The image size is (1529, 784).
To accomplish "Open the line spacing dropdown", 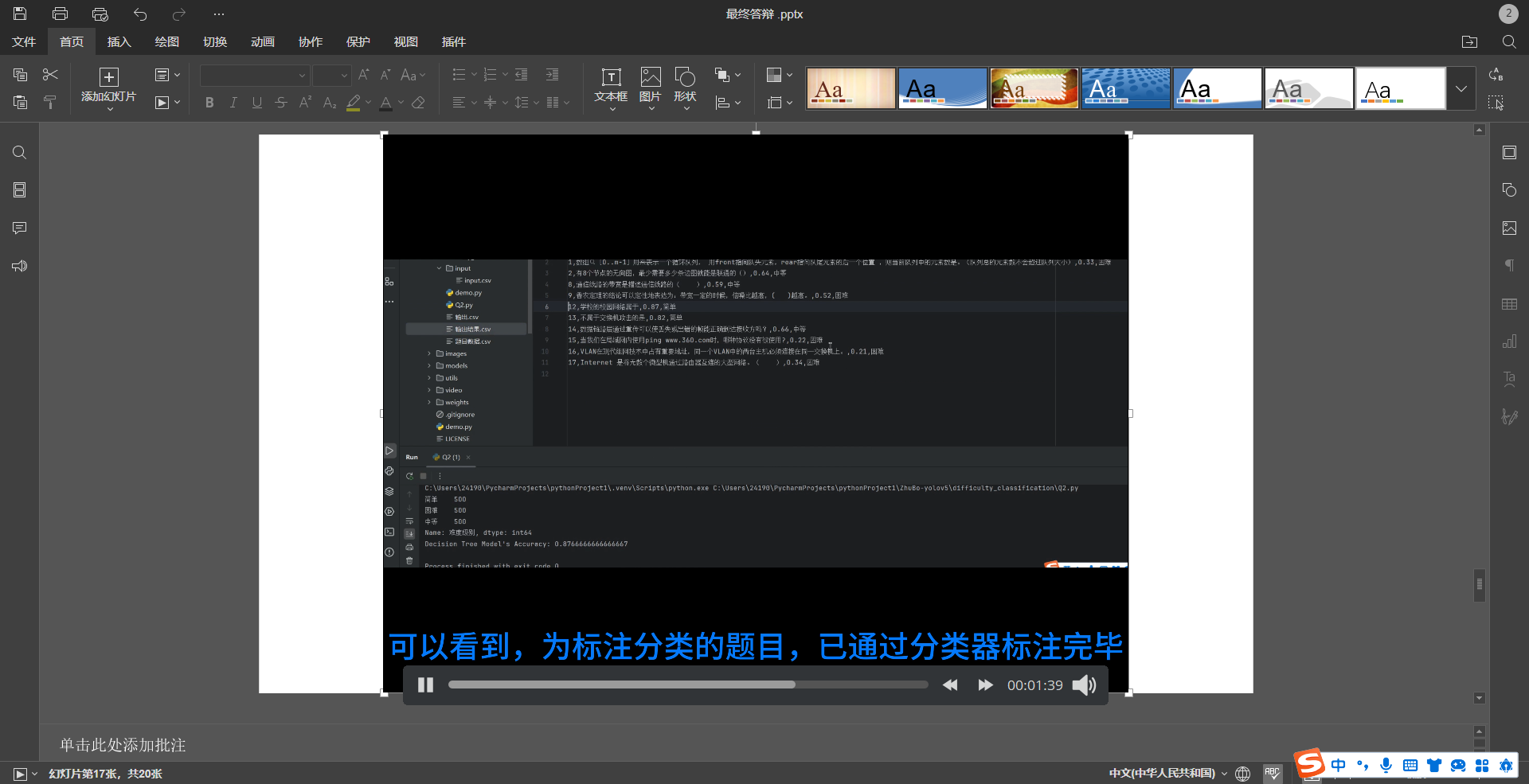I will coord(536,103).
